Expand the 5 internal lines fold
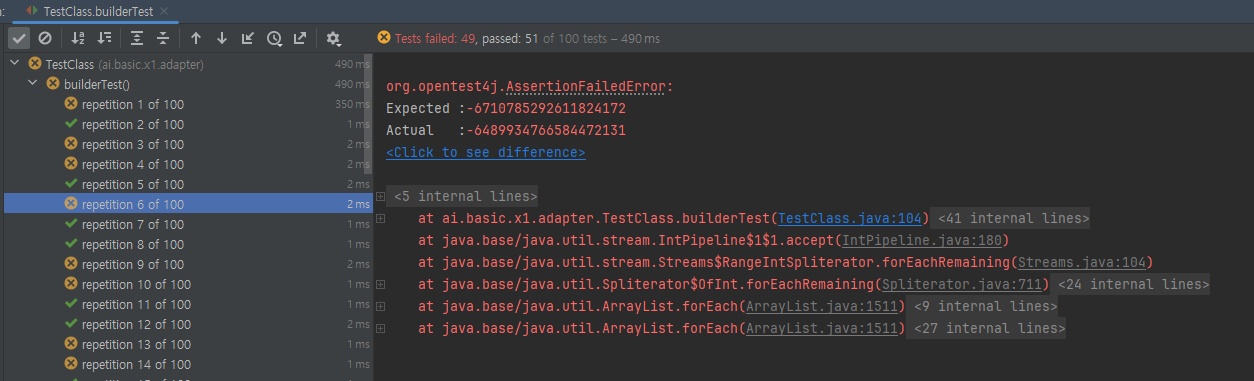 [381, 196]
